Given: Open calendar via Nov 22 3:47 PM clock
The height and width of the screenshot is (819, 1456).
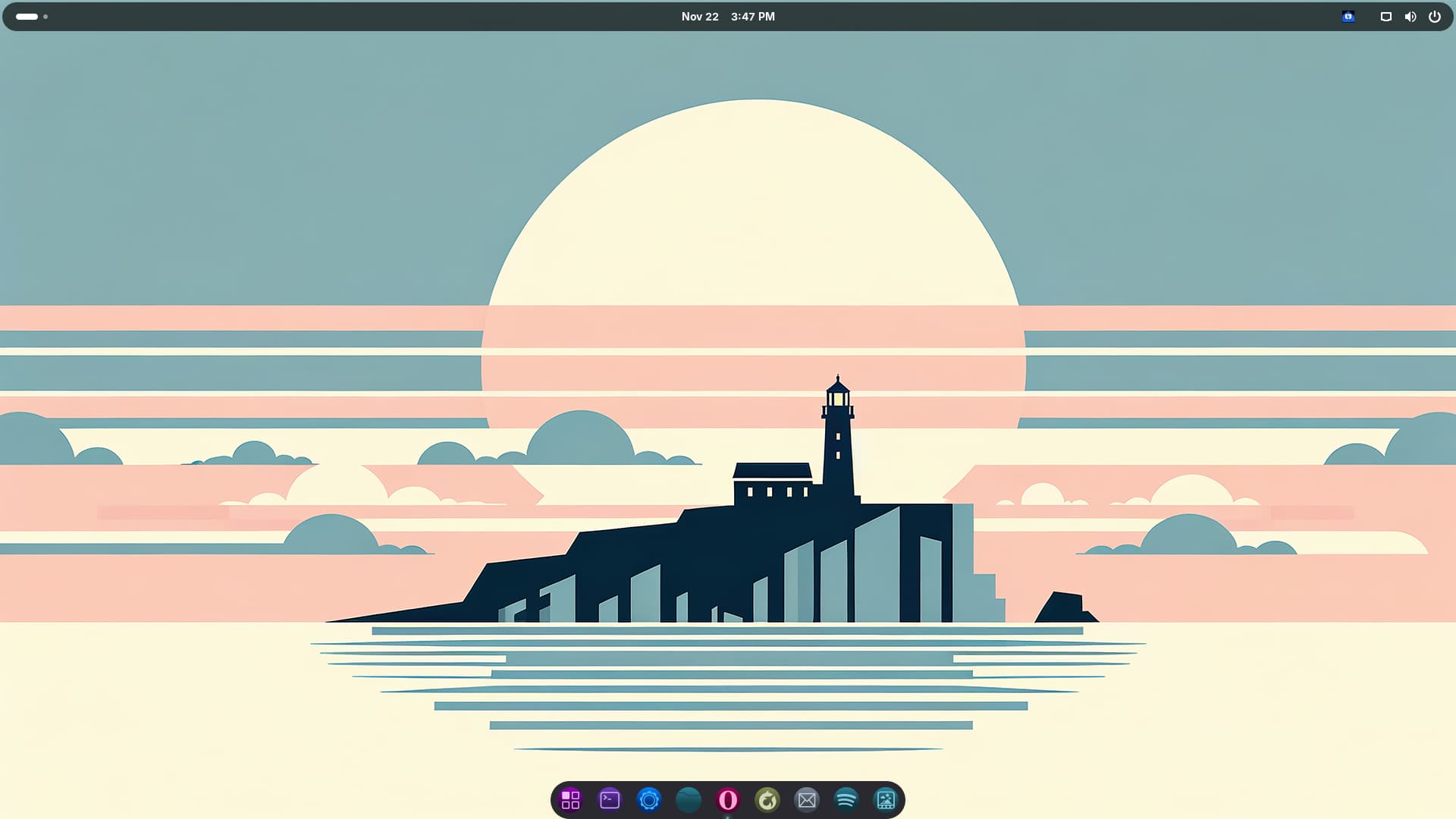Looking at the screenshot, I should click(728, 17).
